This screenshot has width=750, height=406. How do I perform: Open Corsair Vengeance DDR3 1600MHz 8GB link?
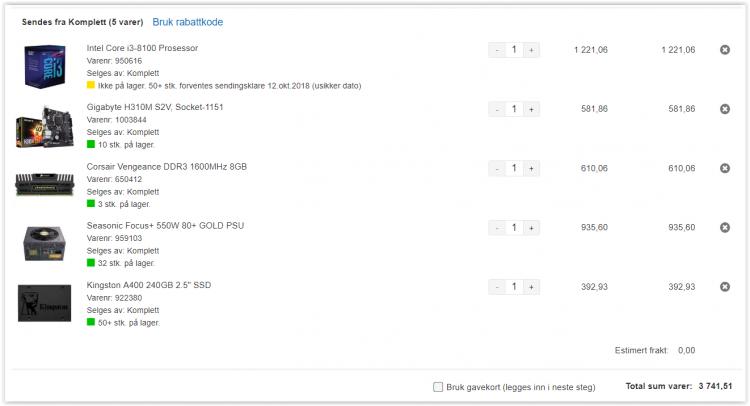166,166
